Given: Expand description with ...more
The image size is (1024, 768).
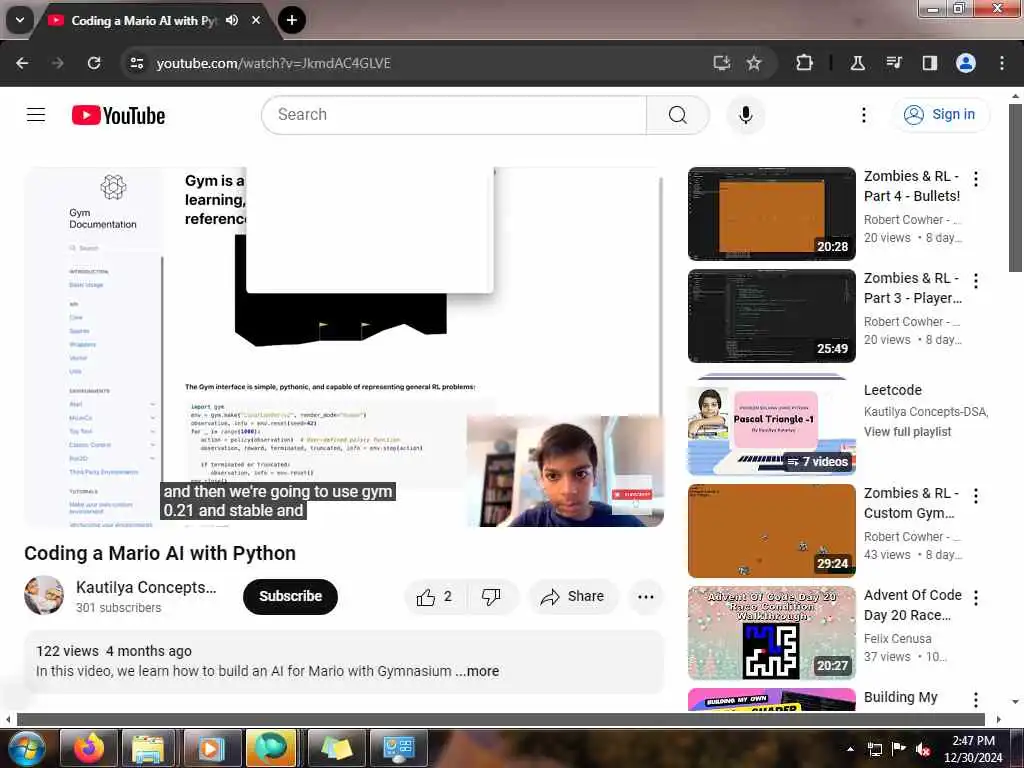Looking at the screenshot, I should click(477, 671).
